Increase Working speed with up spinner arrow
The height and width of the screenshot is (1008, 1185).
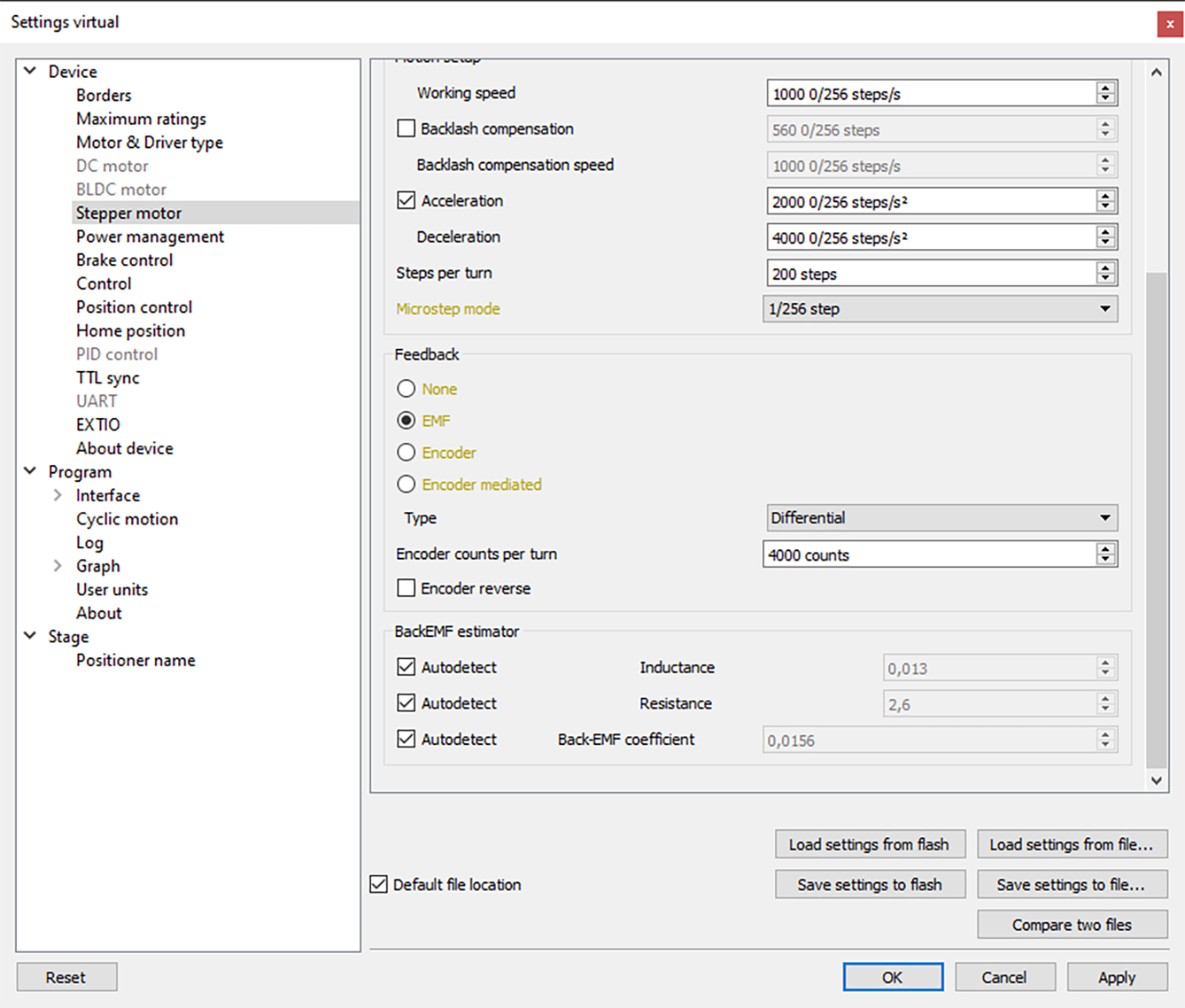click(x=1104, y=88)
